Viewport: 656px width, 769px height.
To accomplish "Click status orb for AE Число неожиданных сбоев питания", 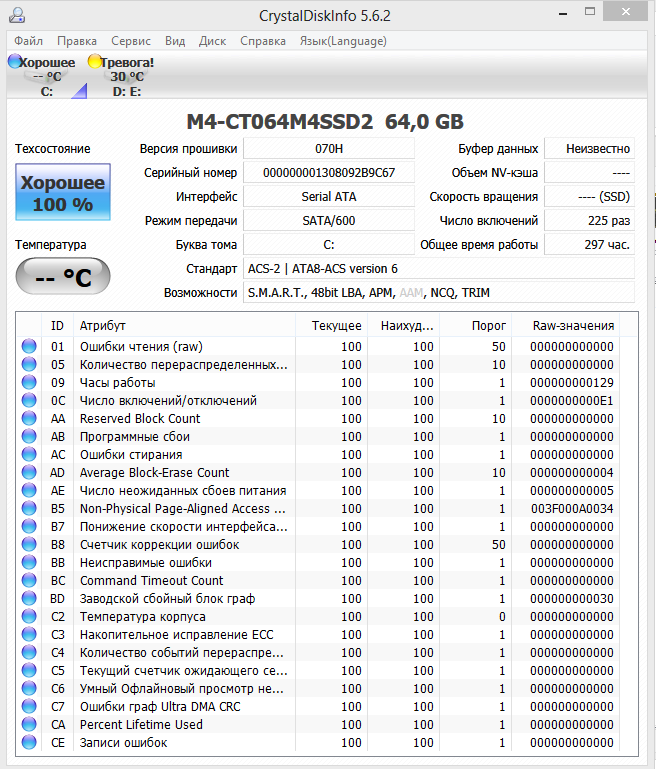I will pos(29,489).
